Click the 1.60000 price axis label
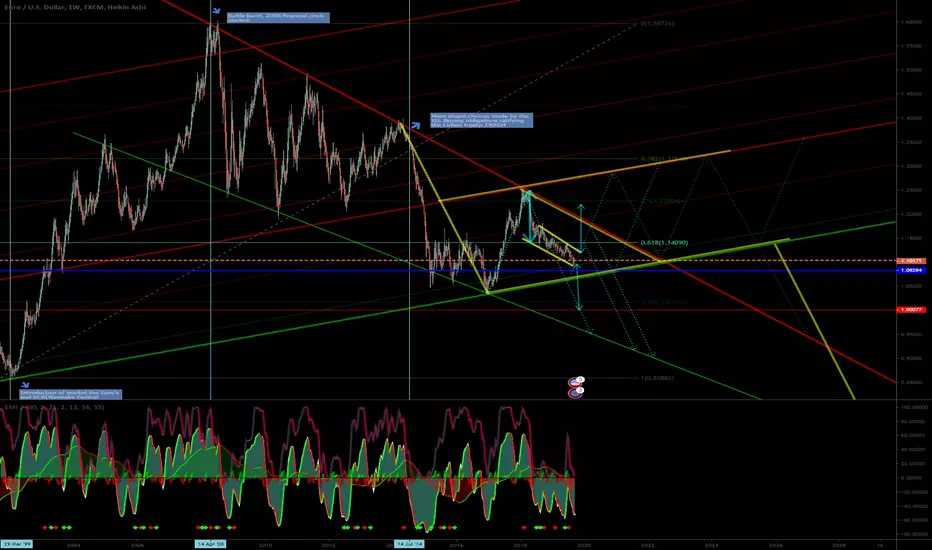 click(911, 22)
